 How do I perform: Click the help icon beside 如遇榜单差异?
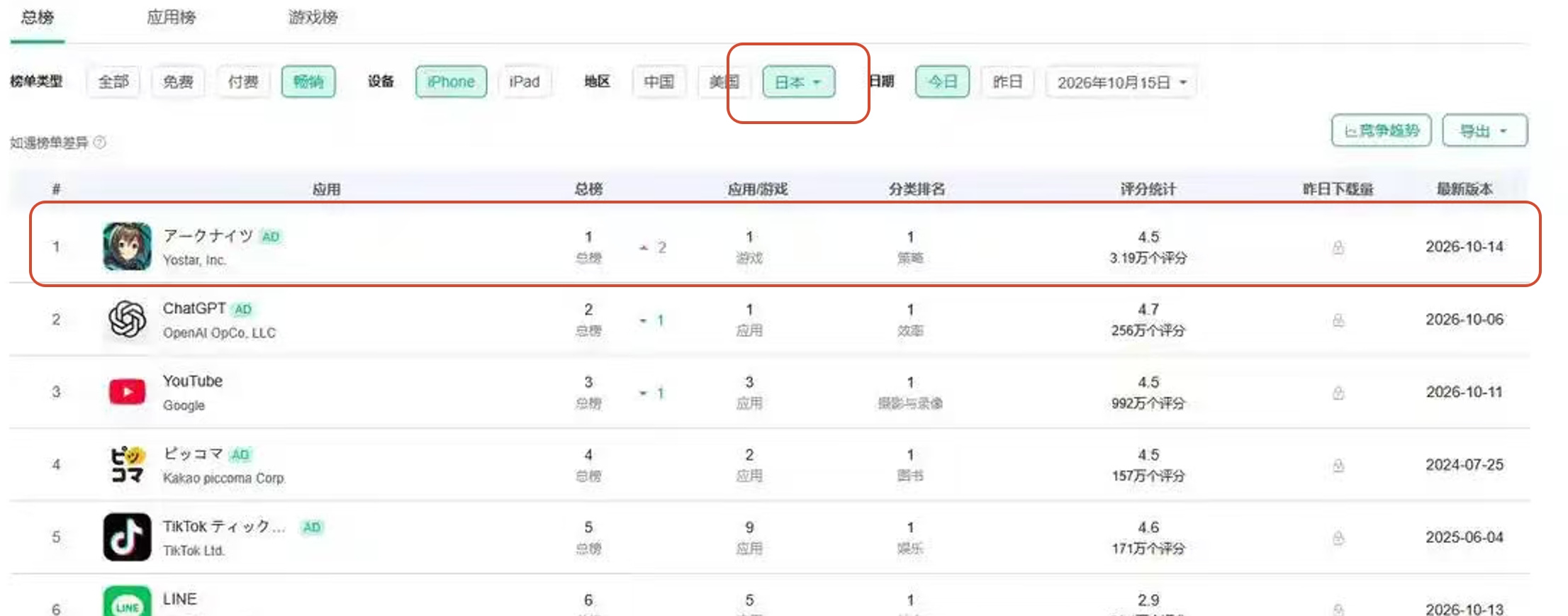point(100,142)
